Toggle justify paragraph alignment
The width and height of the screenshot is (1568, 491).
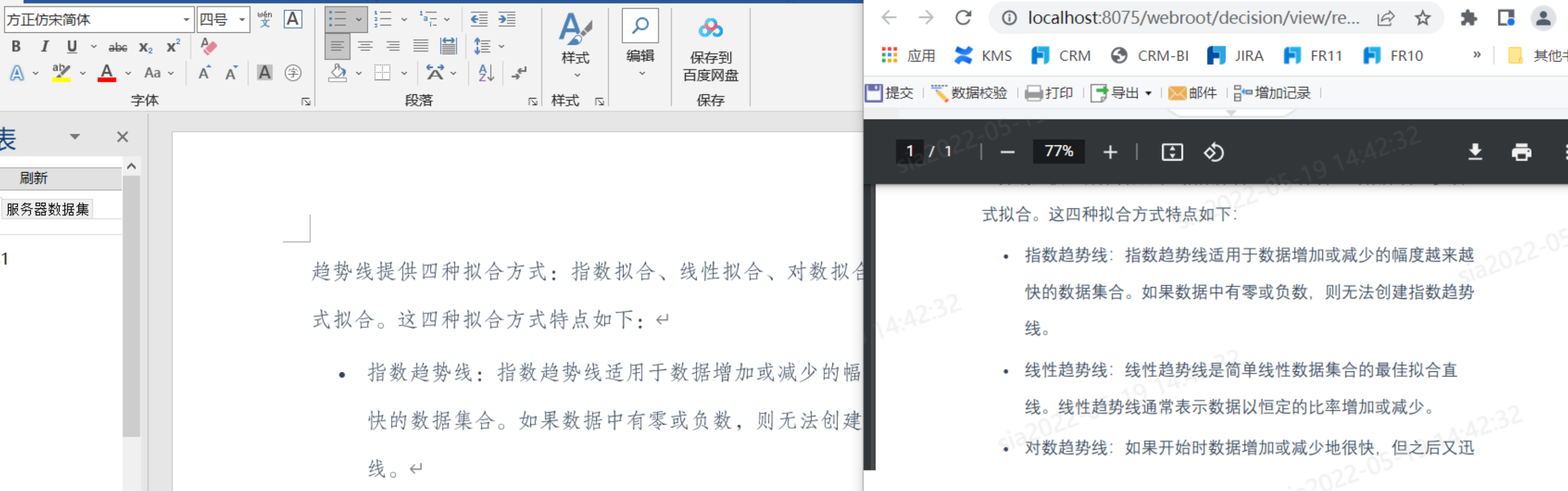pyautogui.click(x=421, y=46)
